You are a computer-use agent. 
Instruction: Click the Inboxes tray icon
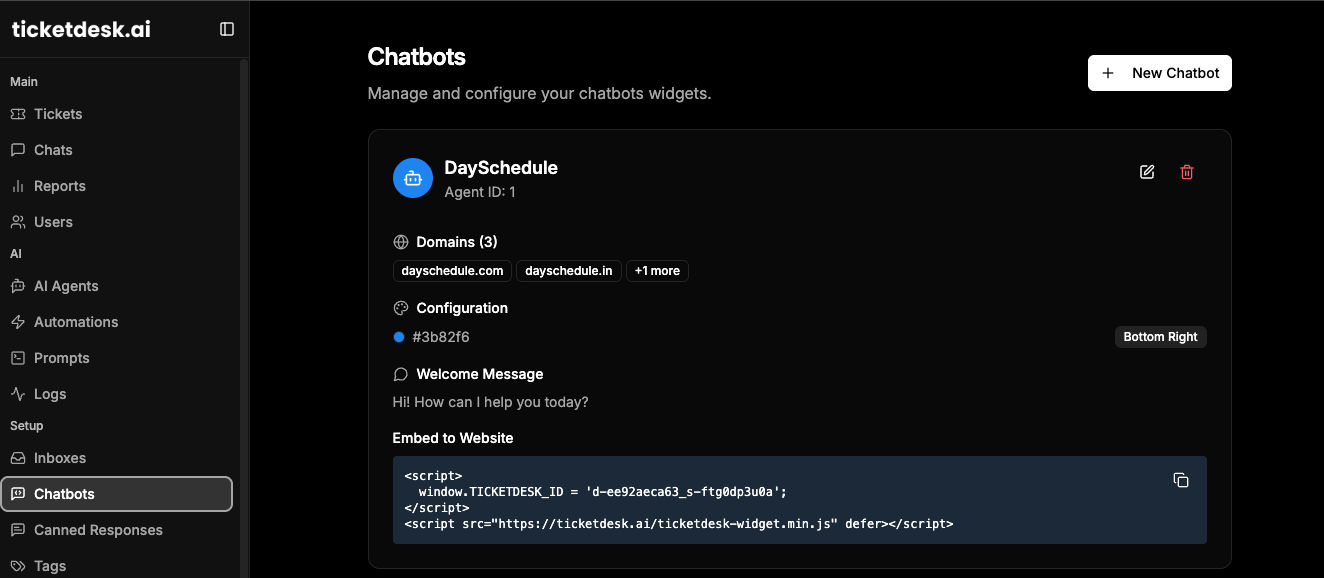[18, 458]
